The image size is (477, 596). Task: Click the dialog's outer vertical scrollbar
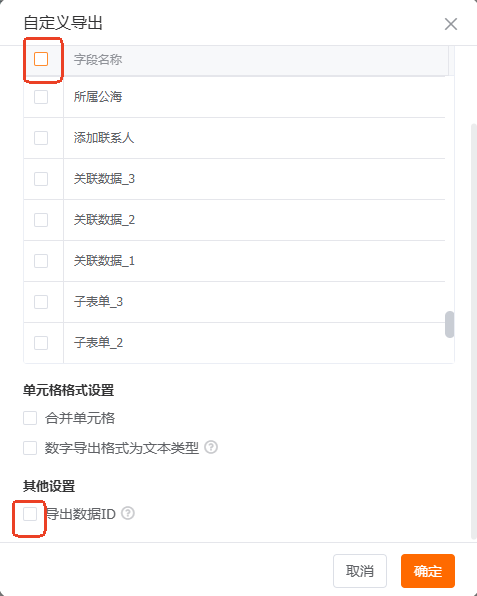pyautogui.click(x=474, y=331)
